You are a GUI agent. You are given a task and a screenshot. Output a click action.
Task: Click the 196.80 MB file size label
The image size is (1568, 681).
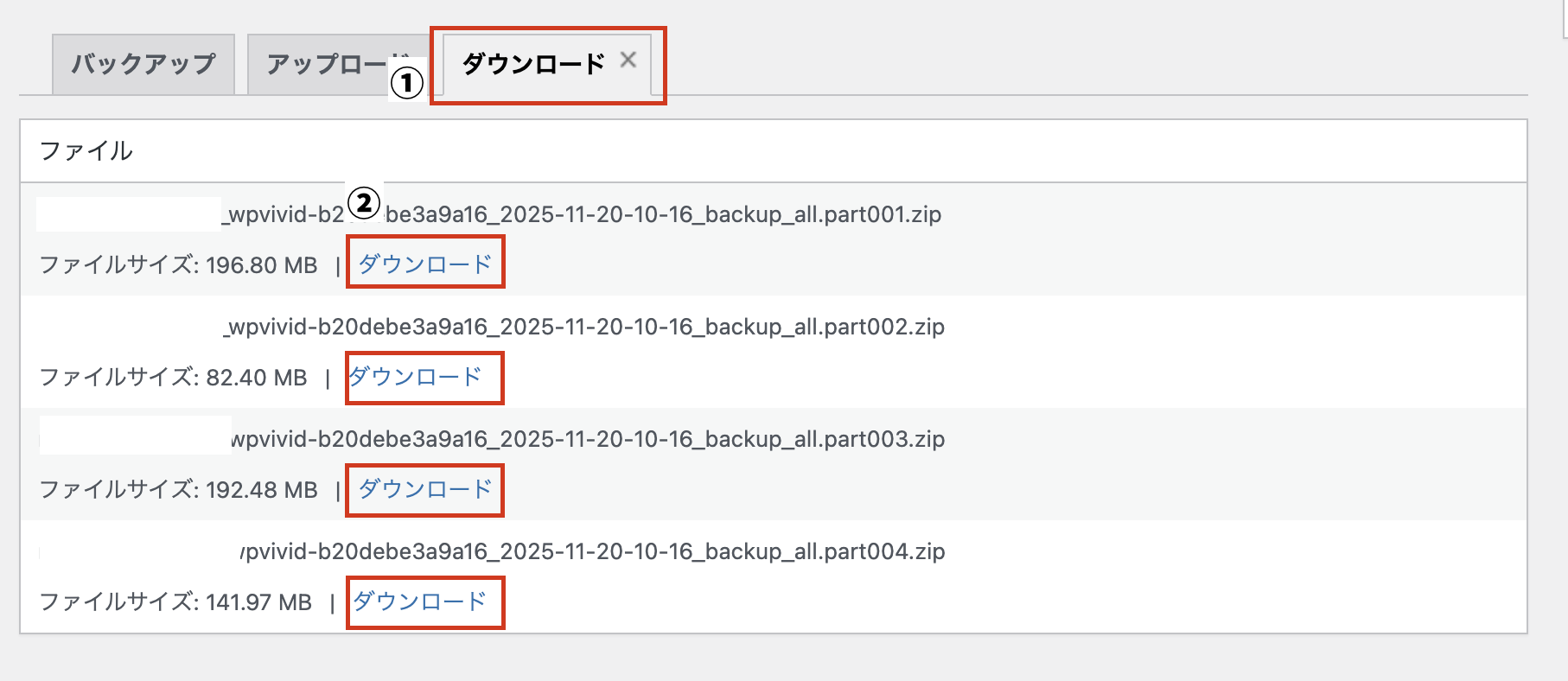[177, 265]
